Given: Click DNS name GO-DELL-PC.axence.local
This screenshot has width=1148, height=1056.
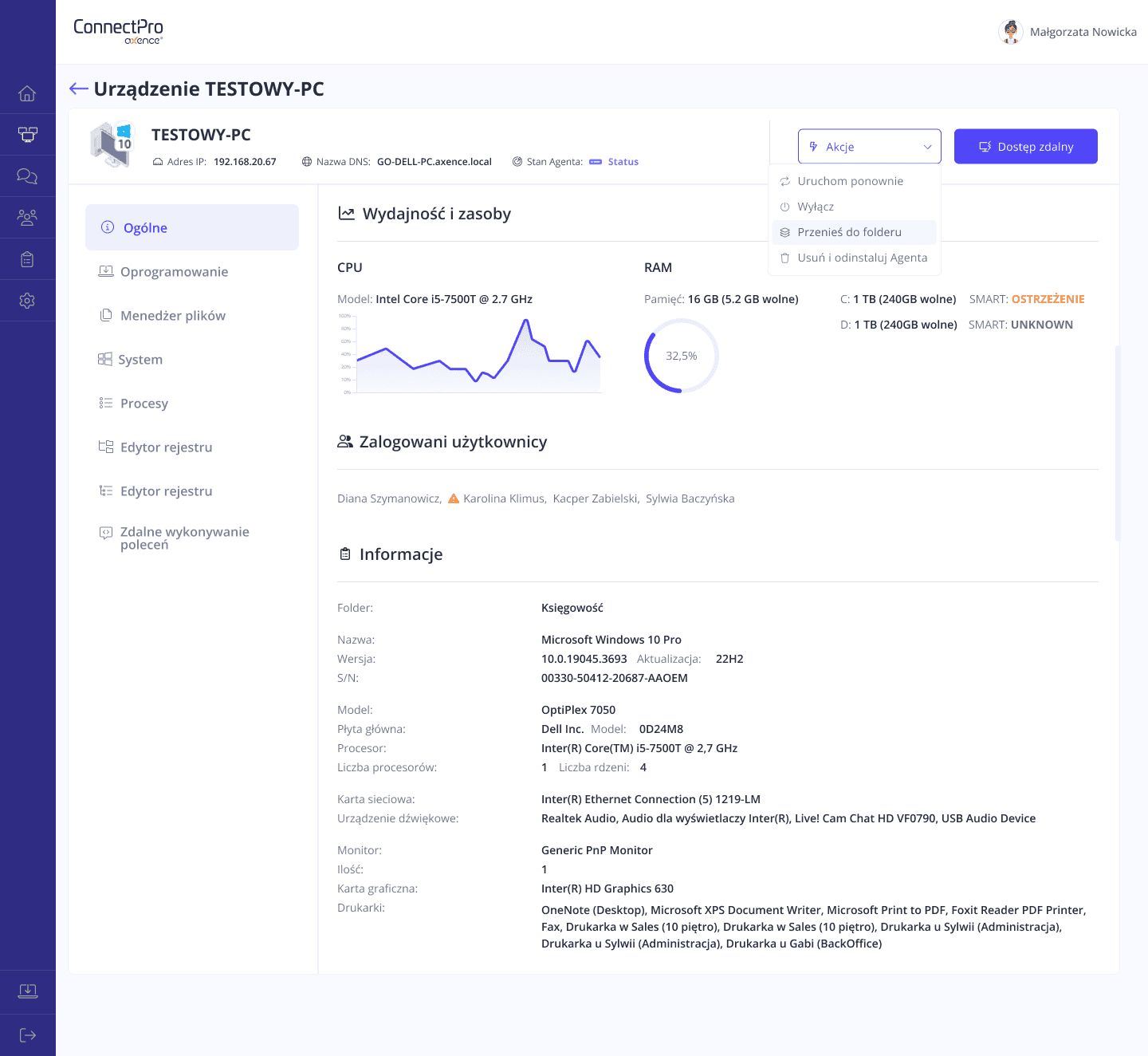Looking at the screenshot, I should click(434, 162).
